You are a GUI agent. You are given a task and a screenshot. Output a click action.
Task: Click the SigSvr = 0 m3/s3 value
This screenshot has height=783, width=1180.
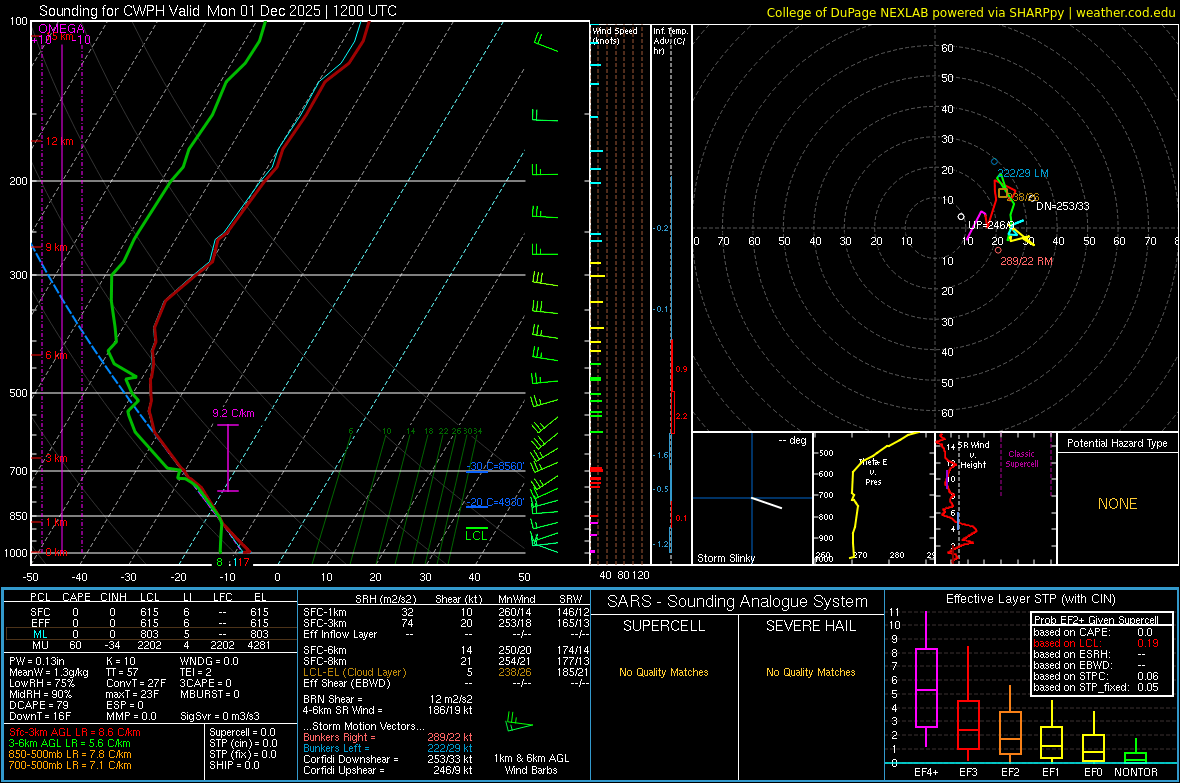[x=220, y=716]
